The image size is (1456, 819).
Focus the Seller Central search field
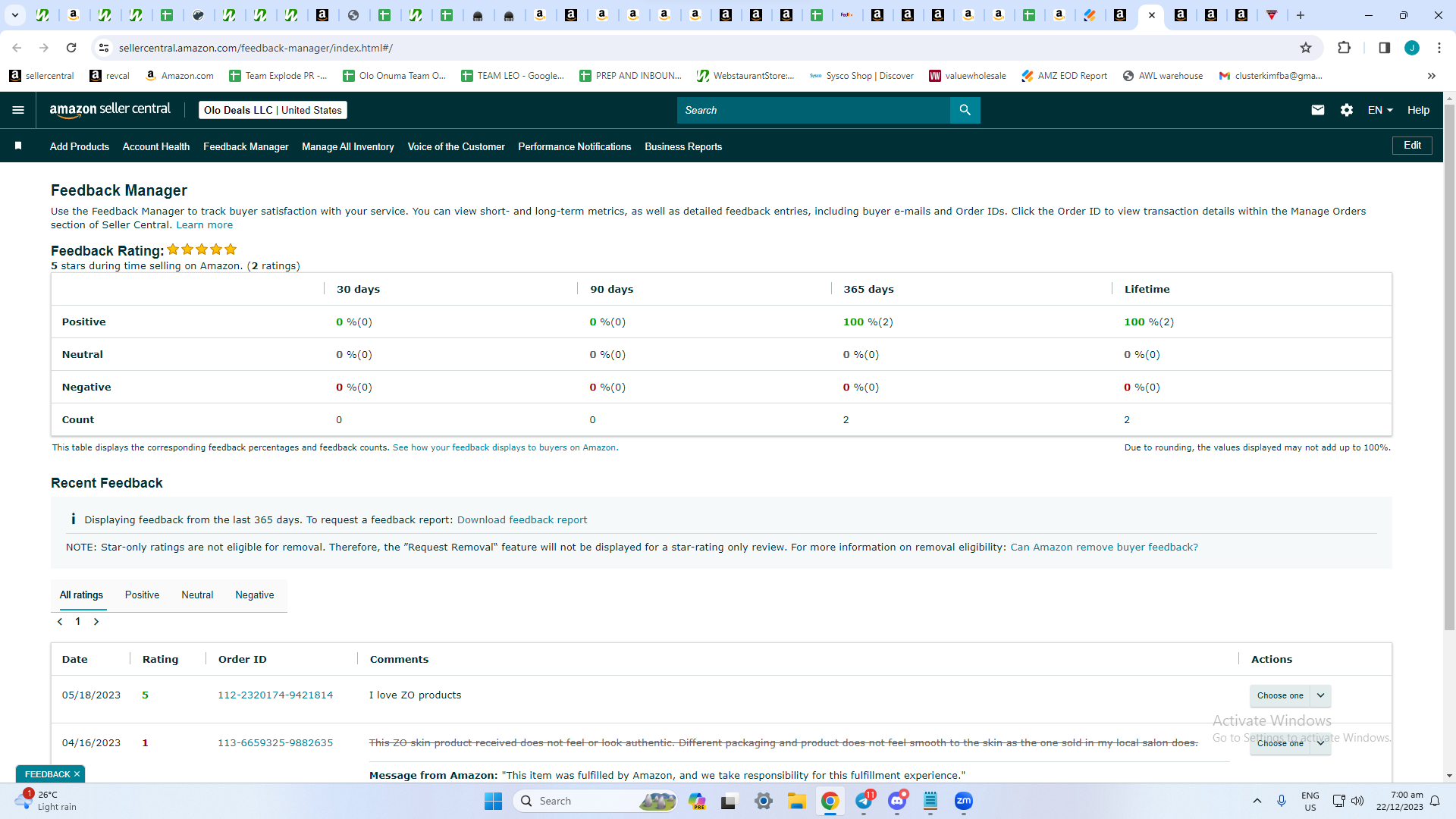(x=813, y=110)
